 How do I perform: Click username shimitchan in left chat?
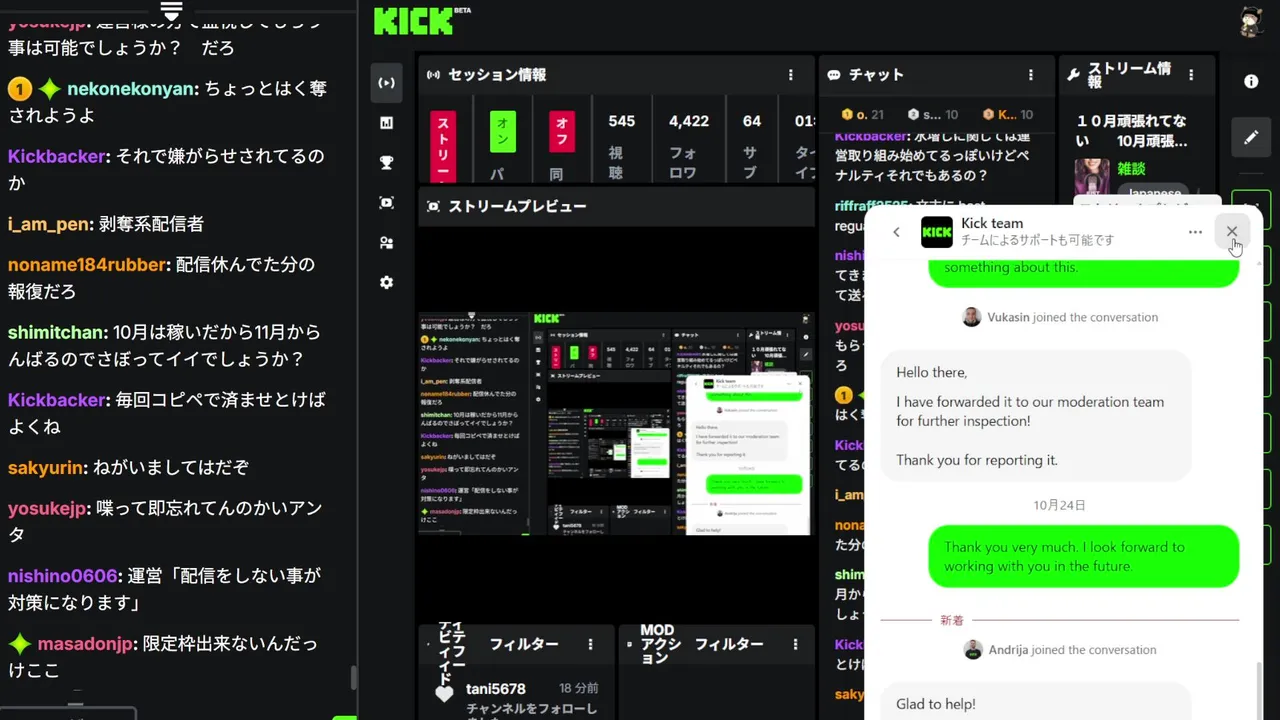pyautogui.click(x=56, y=332)
